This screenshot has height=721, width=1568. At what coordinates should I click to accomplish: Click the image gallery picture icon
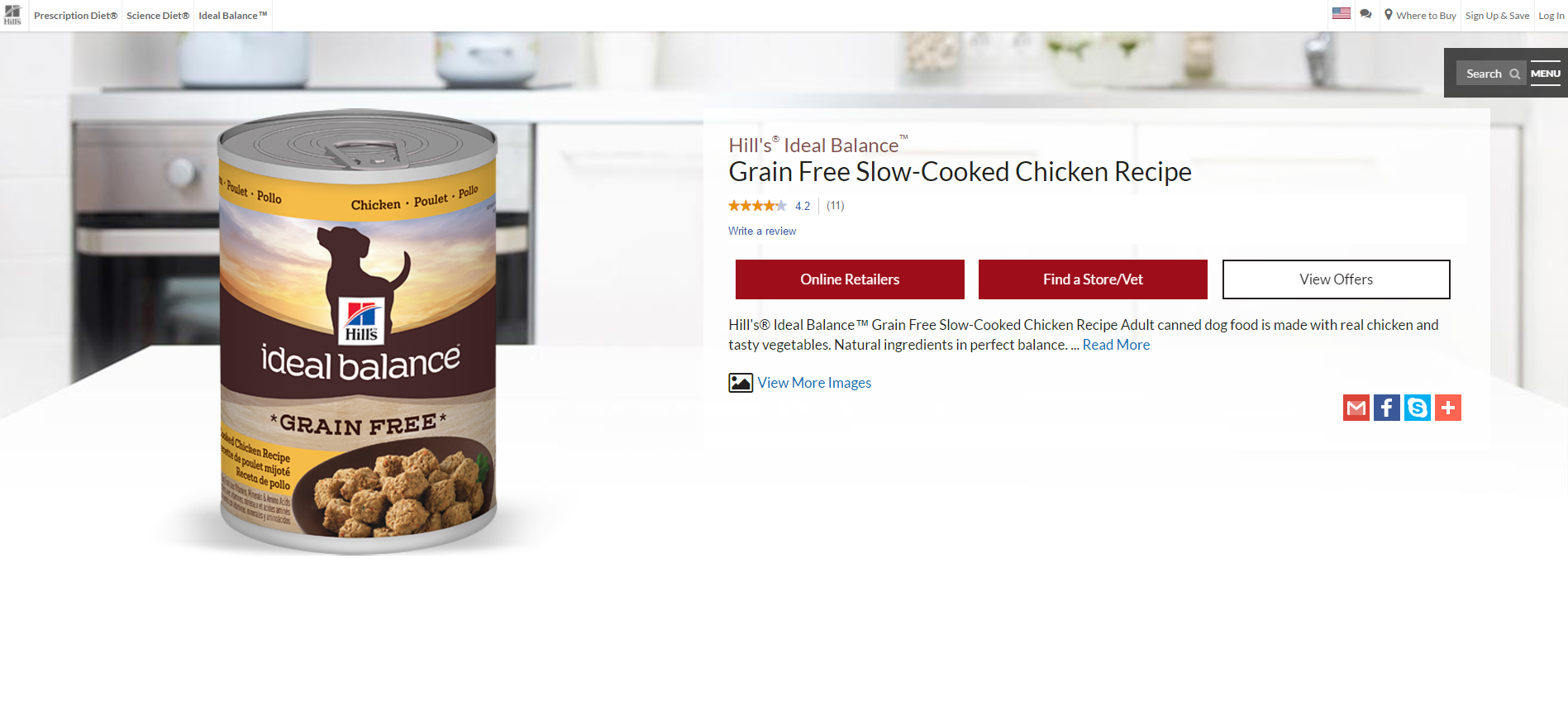741,383
